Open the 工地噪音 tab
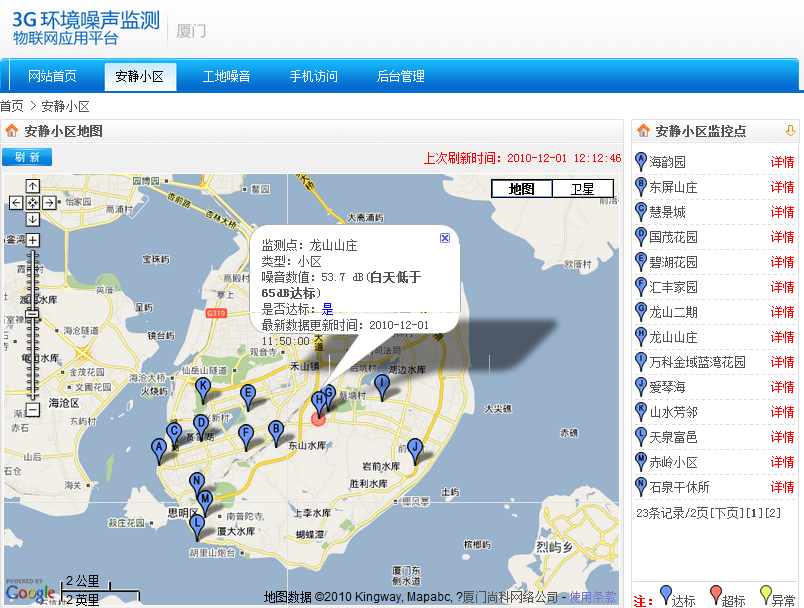This screenshot has height=608, width=804. 226,76
